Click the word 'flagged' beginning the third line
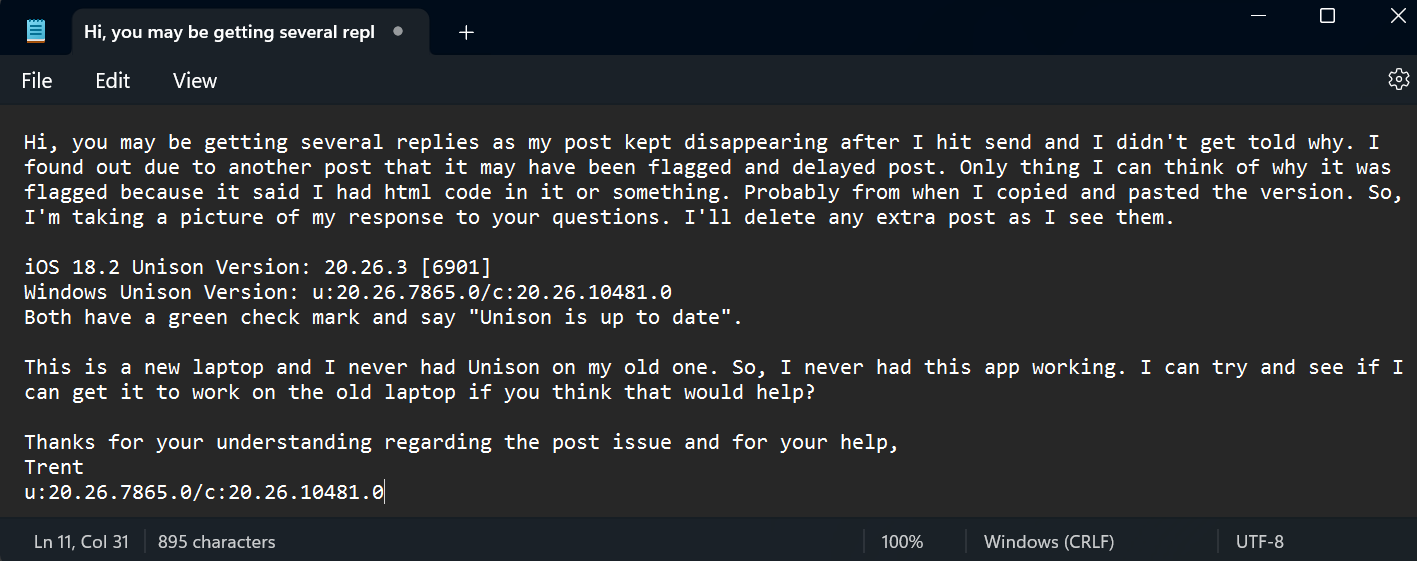 click(66, 192)
